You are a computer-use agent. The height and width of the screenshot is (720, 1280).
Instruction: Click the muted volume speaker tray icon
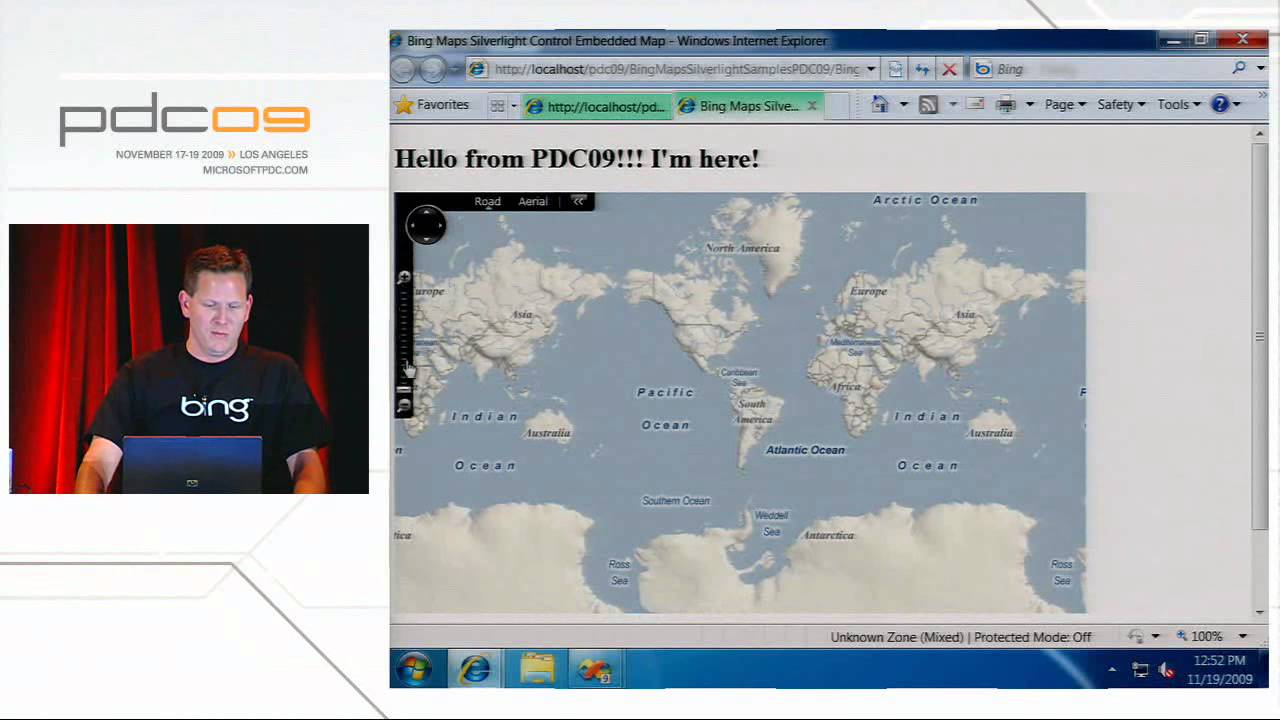pos(1166,670)
